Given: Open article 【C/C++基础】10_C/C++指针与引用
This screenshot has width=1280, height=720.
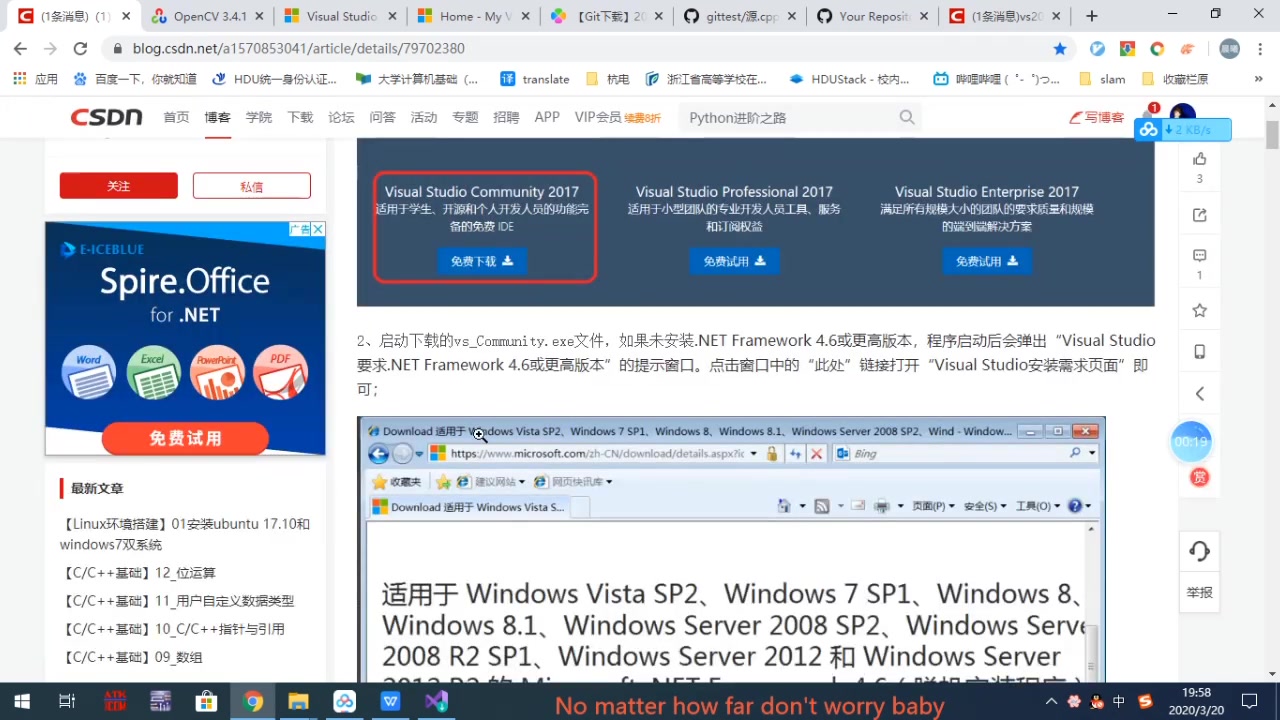Looking at the screenshot, I should [x=172, y=629].
